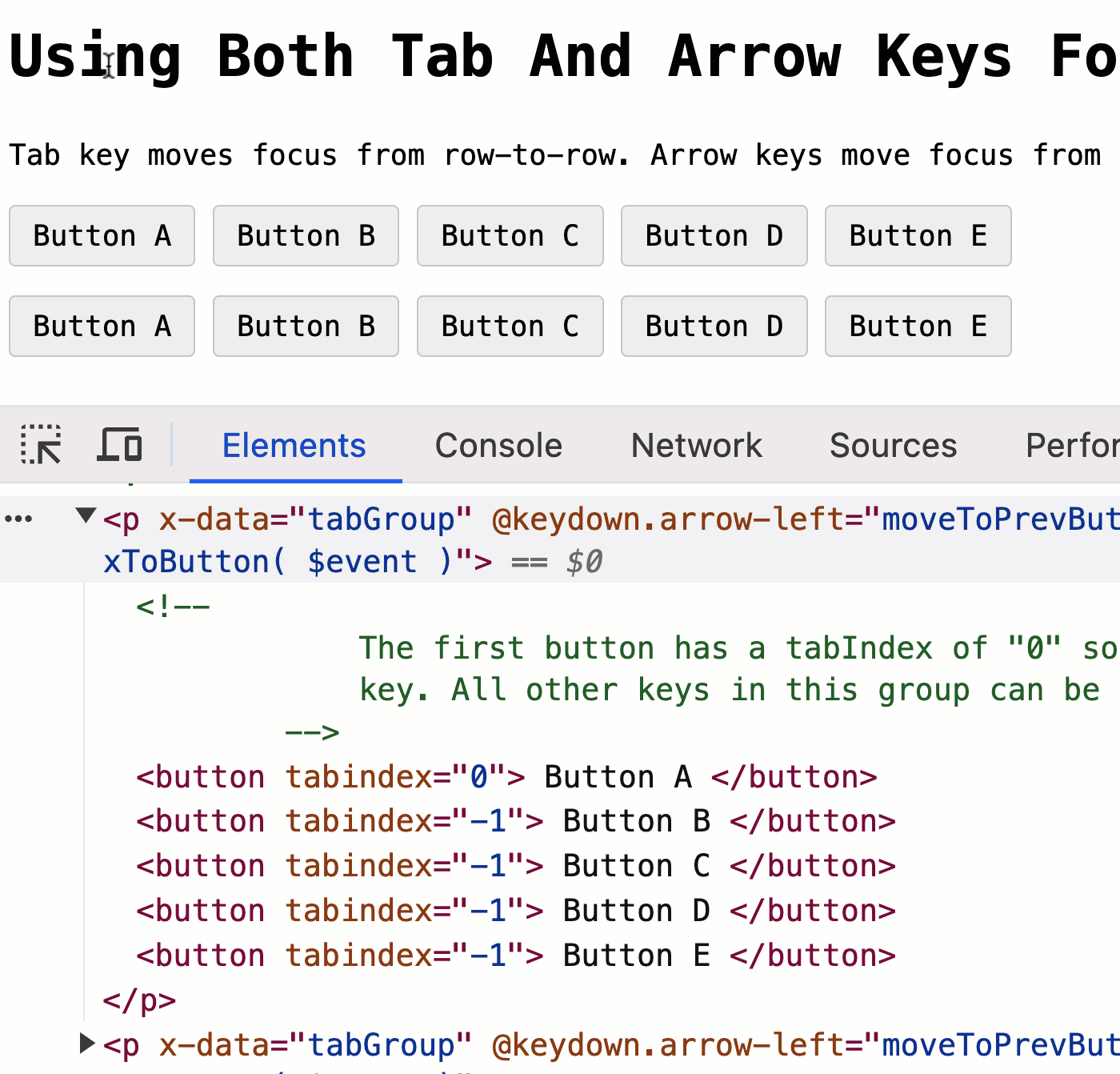Switch to the Network tab
Screen dimensions: 1120x1074
point(695,445)
